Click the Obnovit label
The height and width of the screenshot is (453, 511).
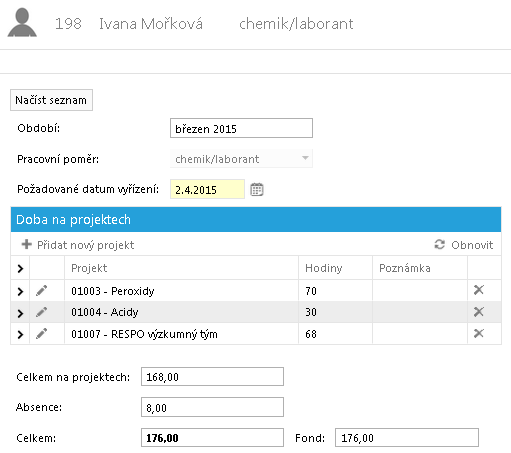(472, 245)
